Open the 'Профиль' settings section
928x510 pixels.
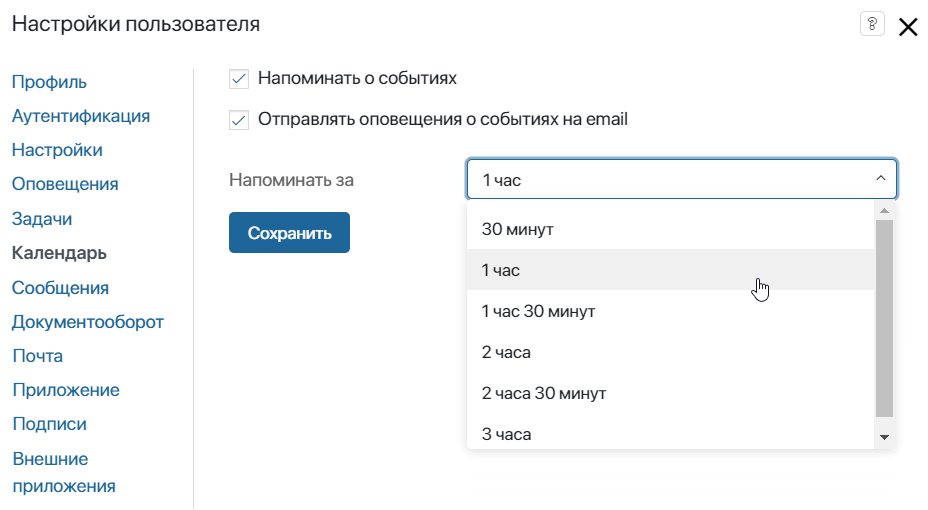point(49,82)
